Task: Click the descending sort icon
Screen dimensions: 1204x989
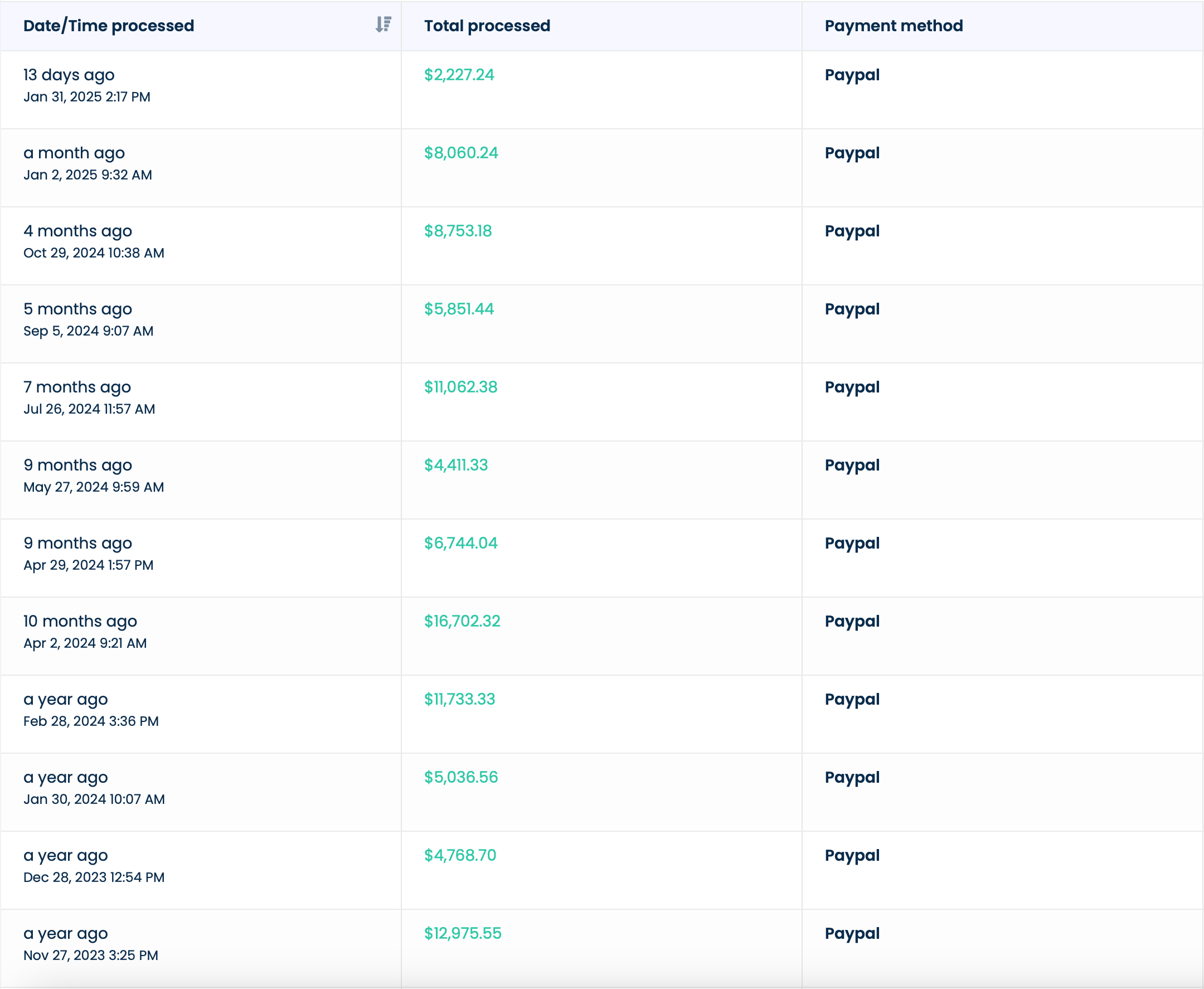Action: pos(383,25)
